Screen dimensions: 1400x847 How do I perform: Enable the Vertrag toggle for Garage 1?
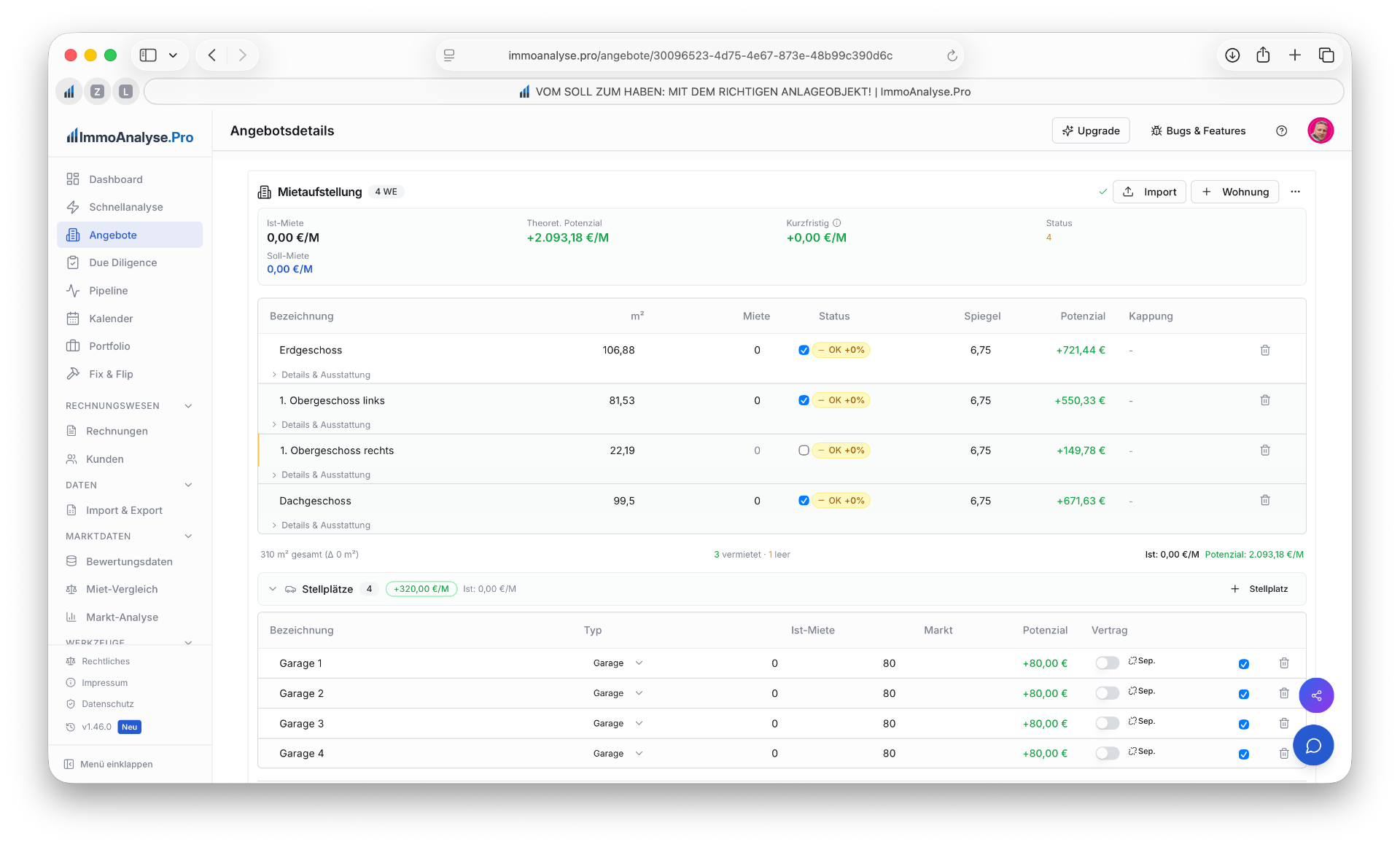point(1107,663)
